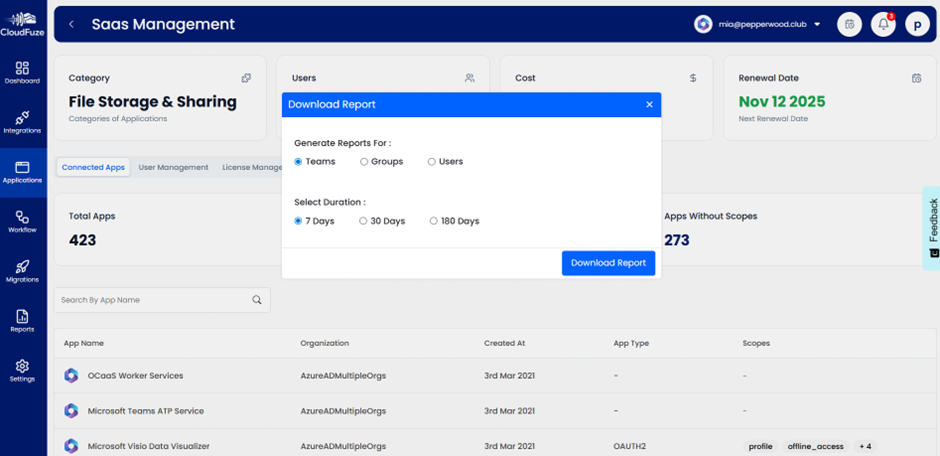This screenshot has height=456, width=940.
Task: Focus the Search By App Name field
Action: (x=162, y=300)
